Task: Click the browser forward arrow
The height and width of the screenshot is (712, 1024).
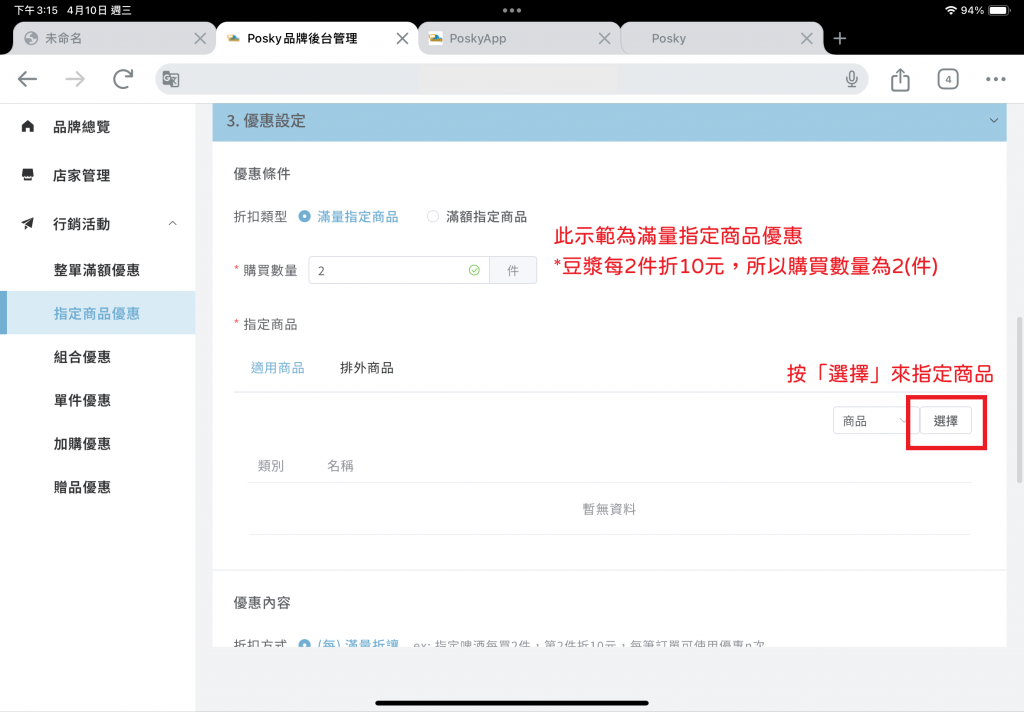Action: 75,79
